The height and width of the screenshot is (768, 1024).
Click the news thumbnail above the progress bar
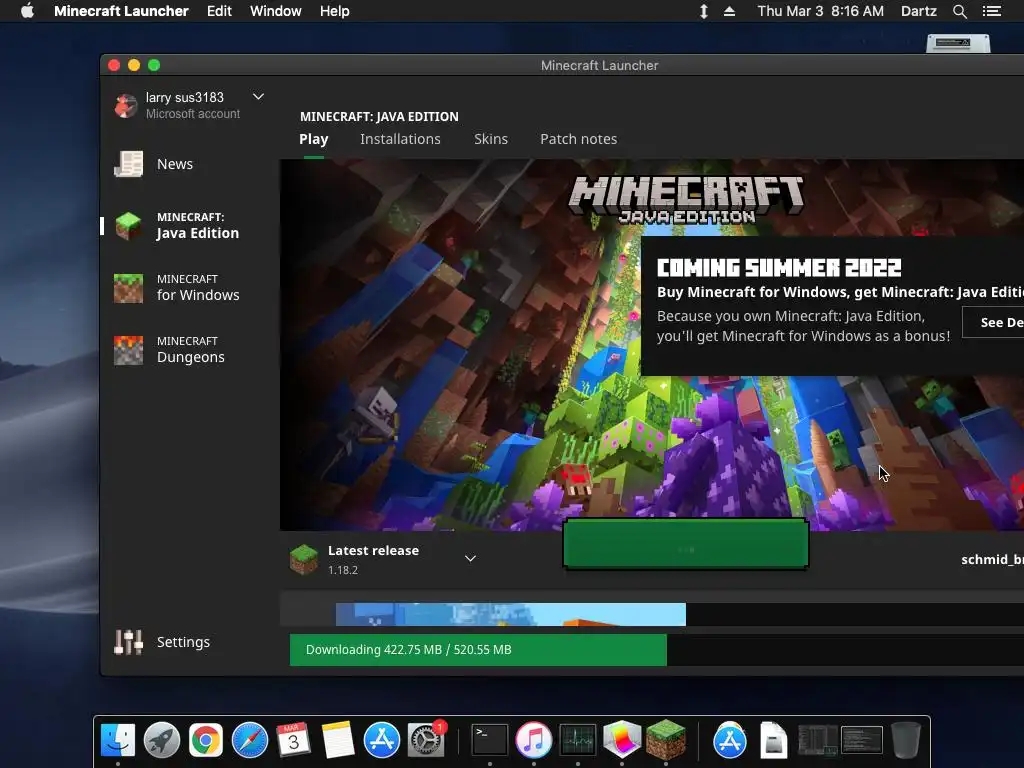point(511,615)
